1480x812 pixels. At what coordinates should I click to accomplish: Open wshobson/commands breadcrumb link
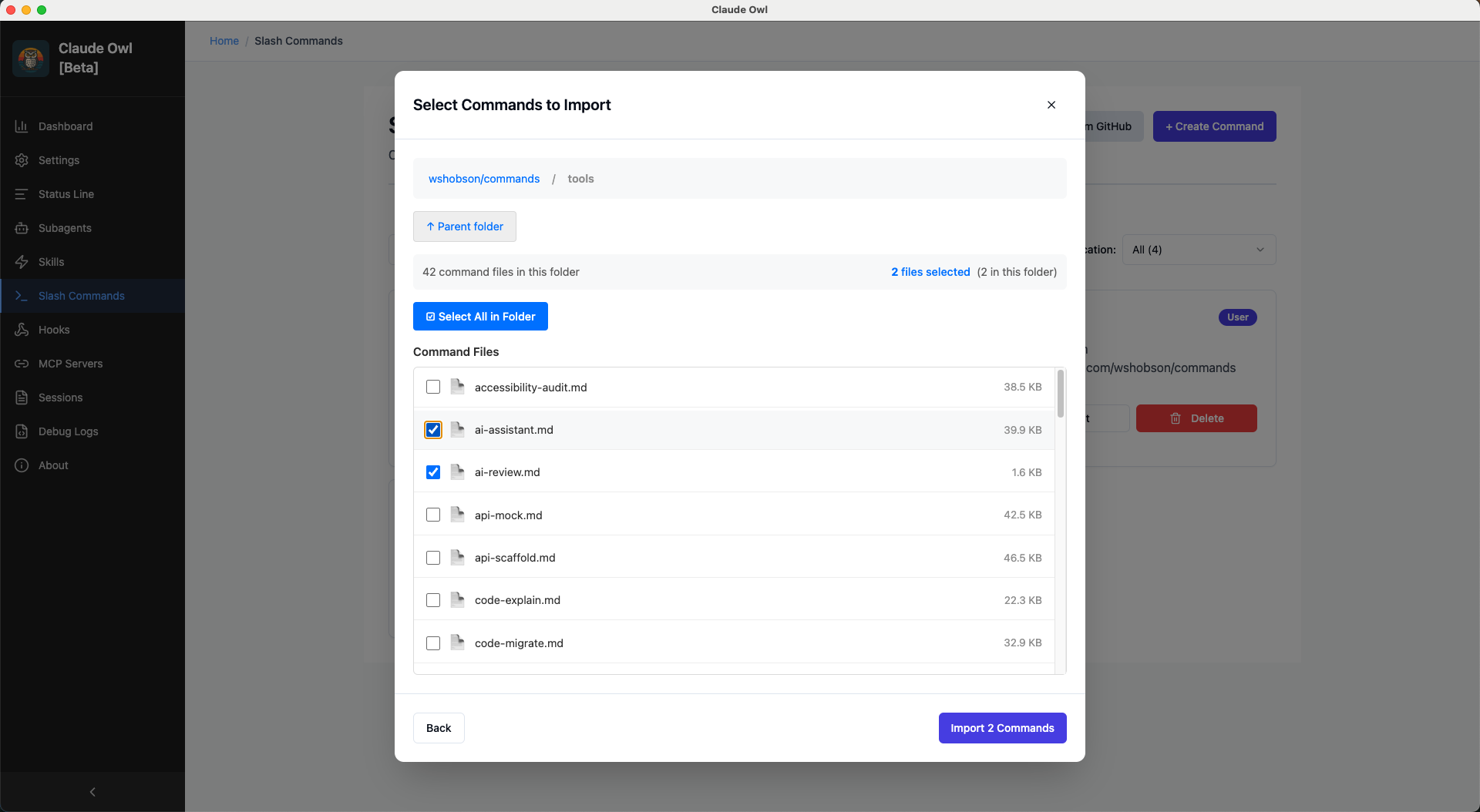tap(484, 179)
